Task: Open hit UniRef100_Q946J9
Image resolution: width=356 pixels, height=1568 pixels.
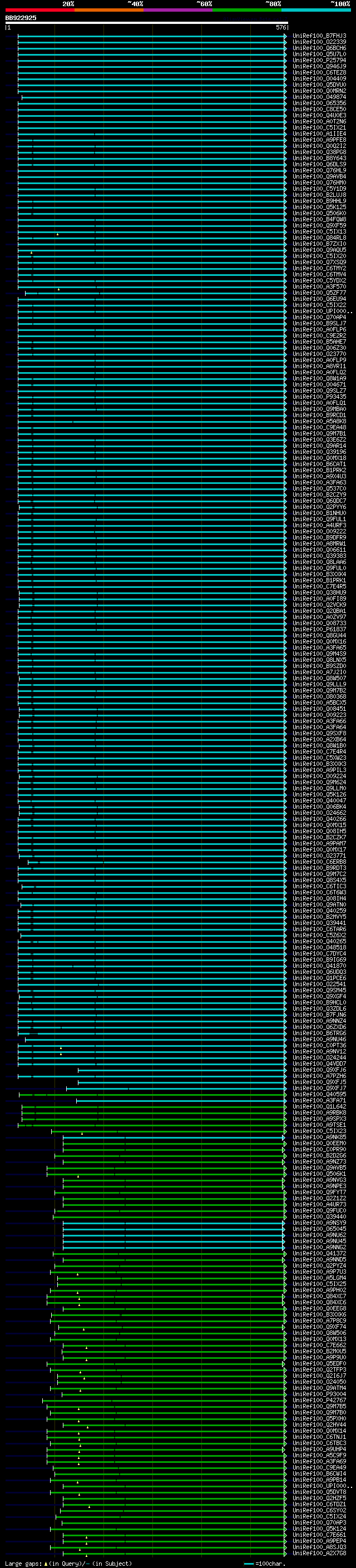Action: [319, 66]
